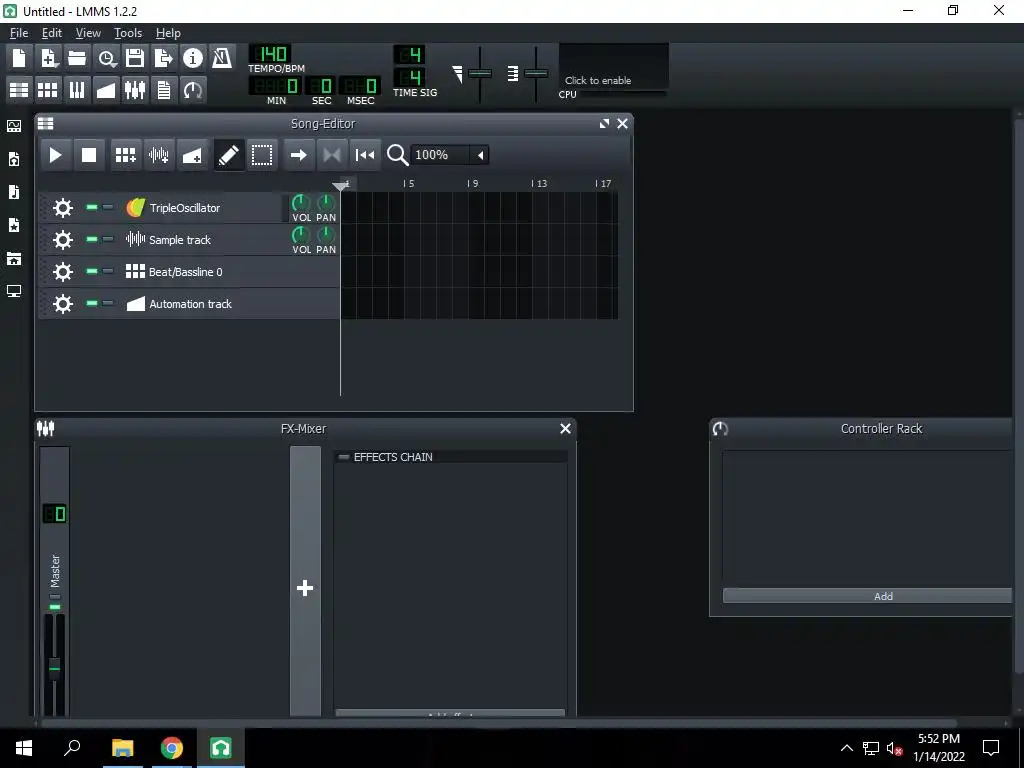Open the My Presets sidebar tab
Viewport: 1024px width, 768px height.
click(14, 225)
